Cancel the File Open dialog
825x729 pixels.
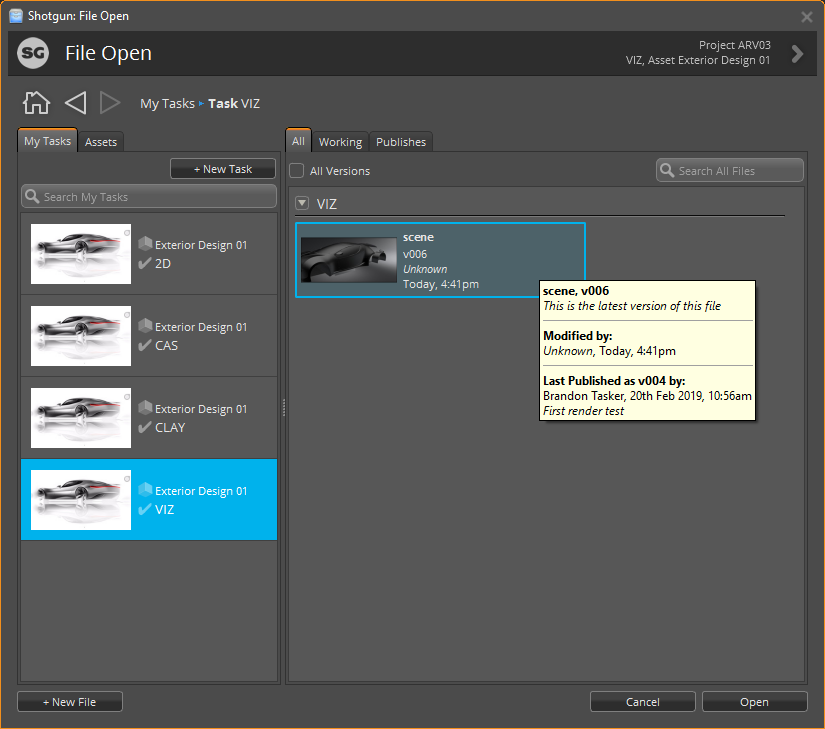642,701
